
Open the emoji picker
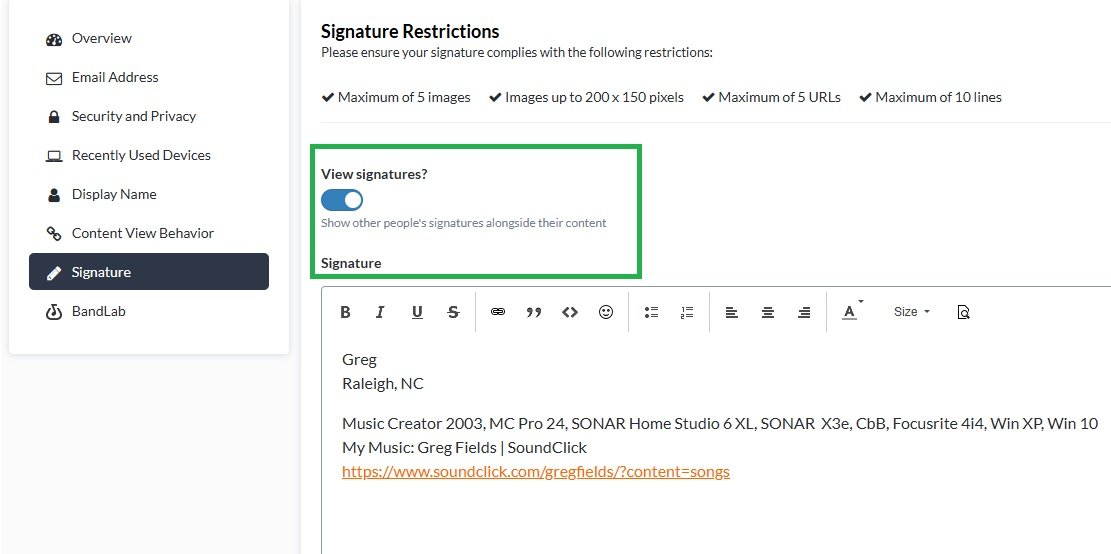pos(606,312)
